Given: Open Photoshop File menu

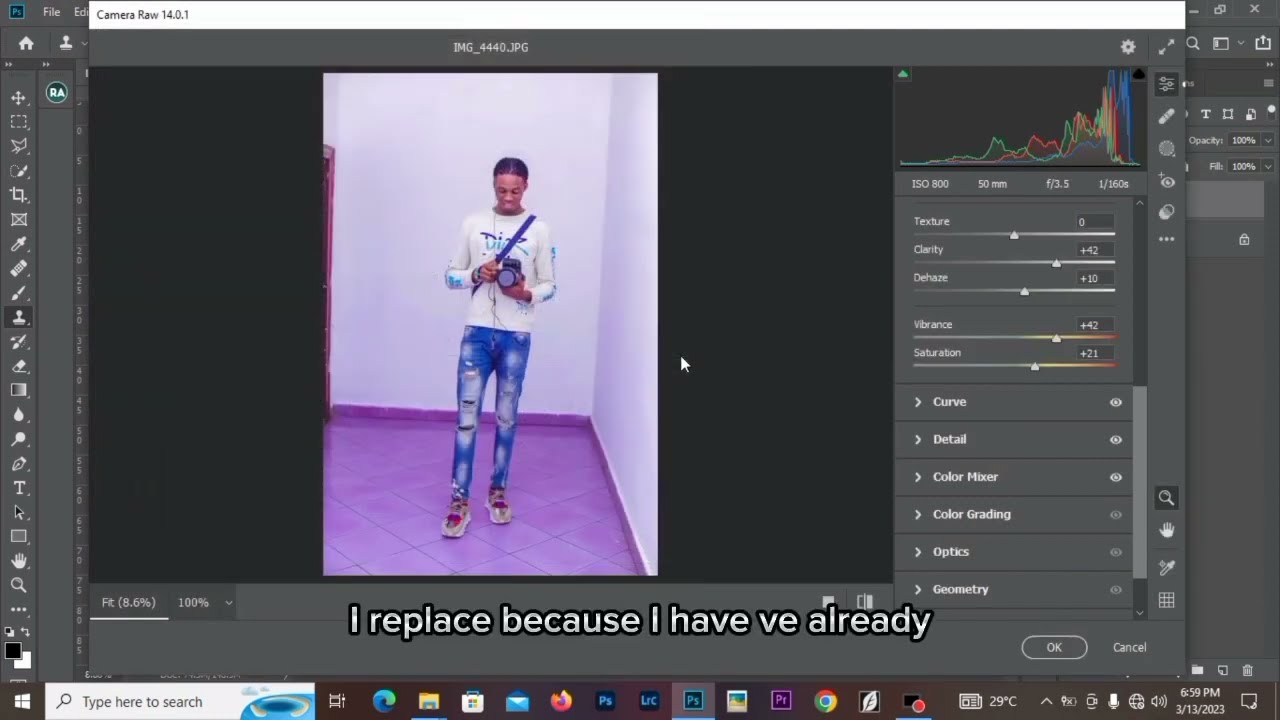Looking at the screenshot, I should [51, 12].
